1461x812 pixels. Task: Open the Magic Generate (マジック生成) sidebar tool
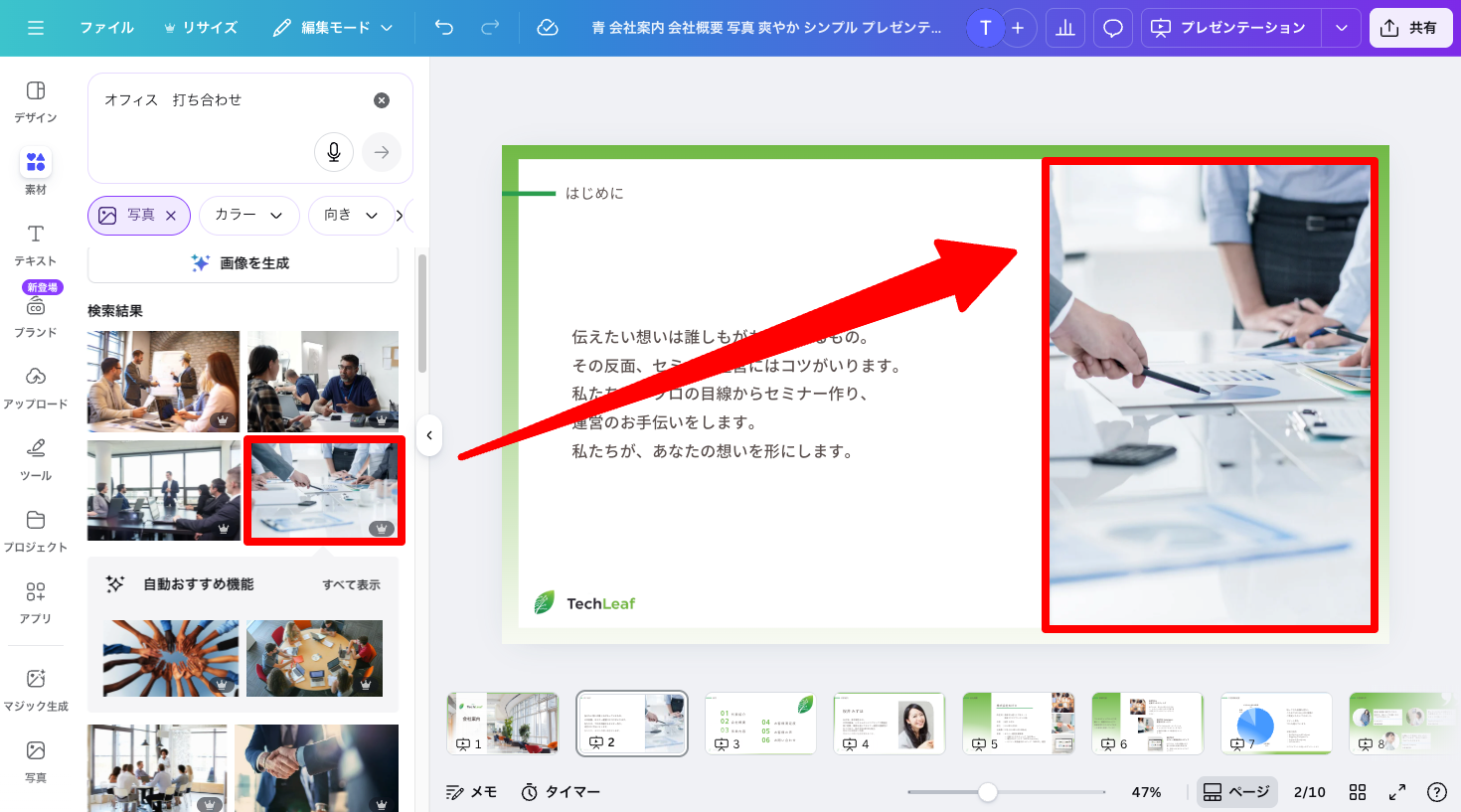point(36,690)
